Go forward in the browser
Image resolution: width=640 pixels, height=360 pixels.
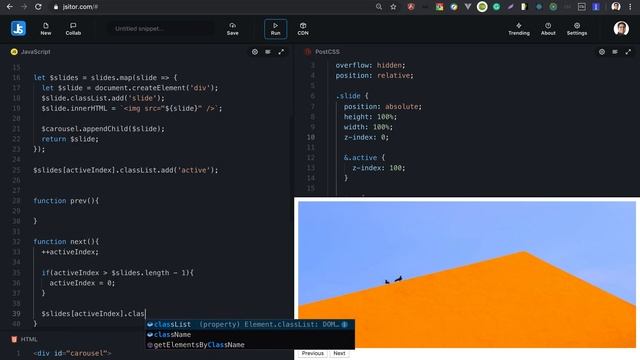[24, 7]
